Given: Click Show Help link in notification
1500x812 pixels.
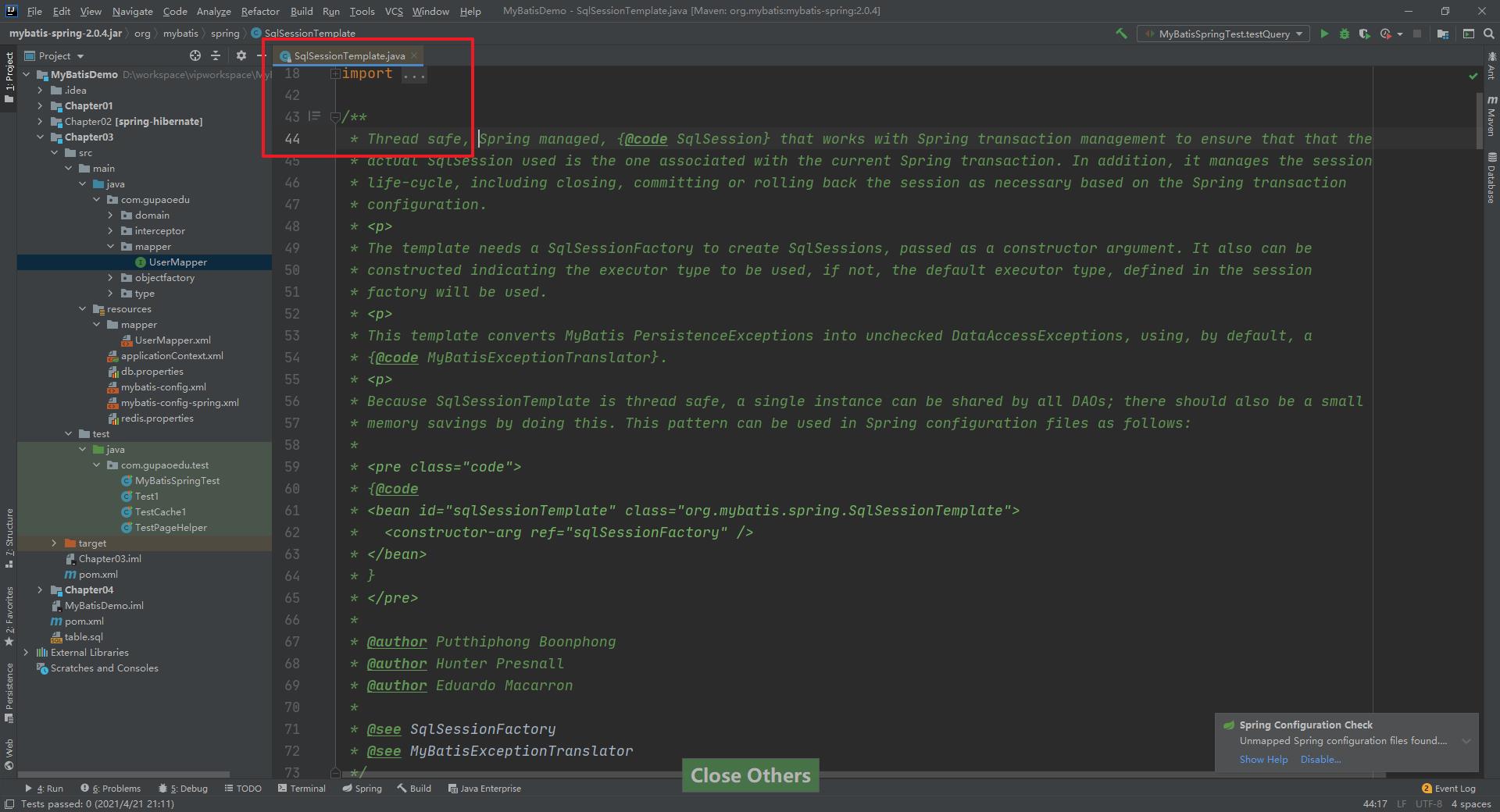Looking at the screenshot, I should click(1263, 759).
